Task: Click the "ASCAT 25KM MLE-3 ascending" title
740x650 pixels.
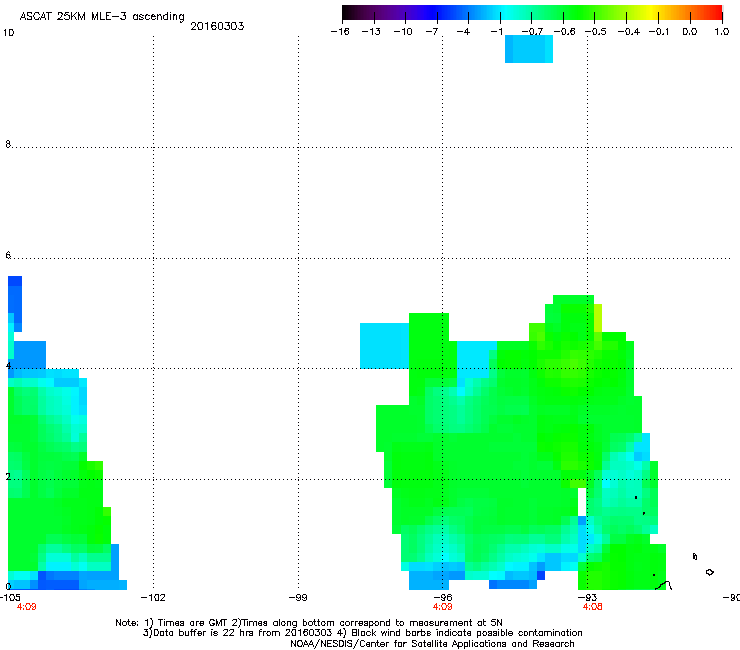Action: [102, 17]
